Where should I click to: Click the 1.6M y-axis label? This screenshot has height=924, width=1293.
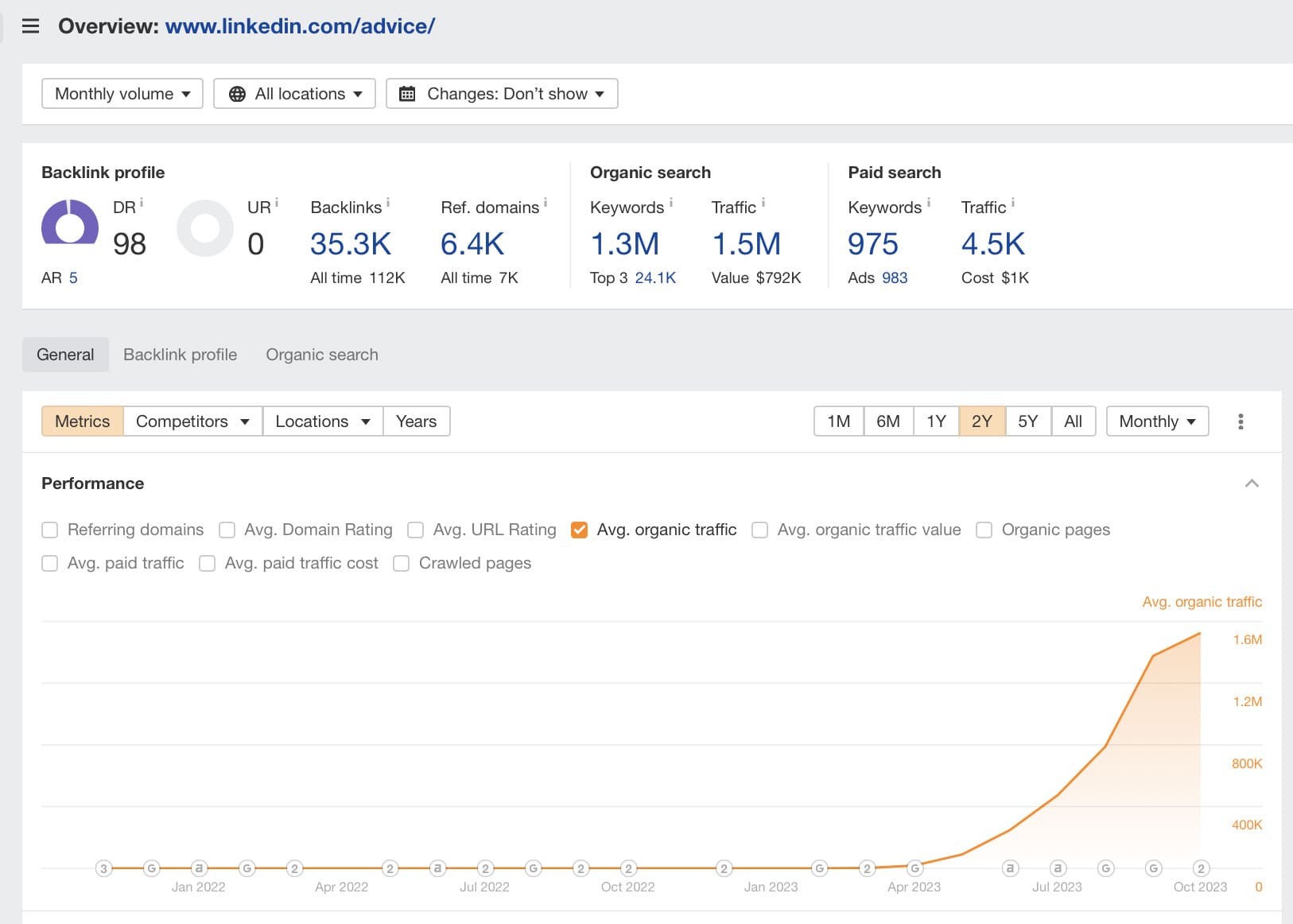pos(1248,639)
